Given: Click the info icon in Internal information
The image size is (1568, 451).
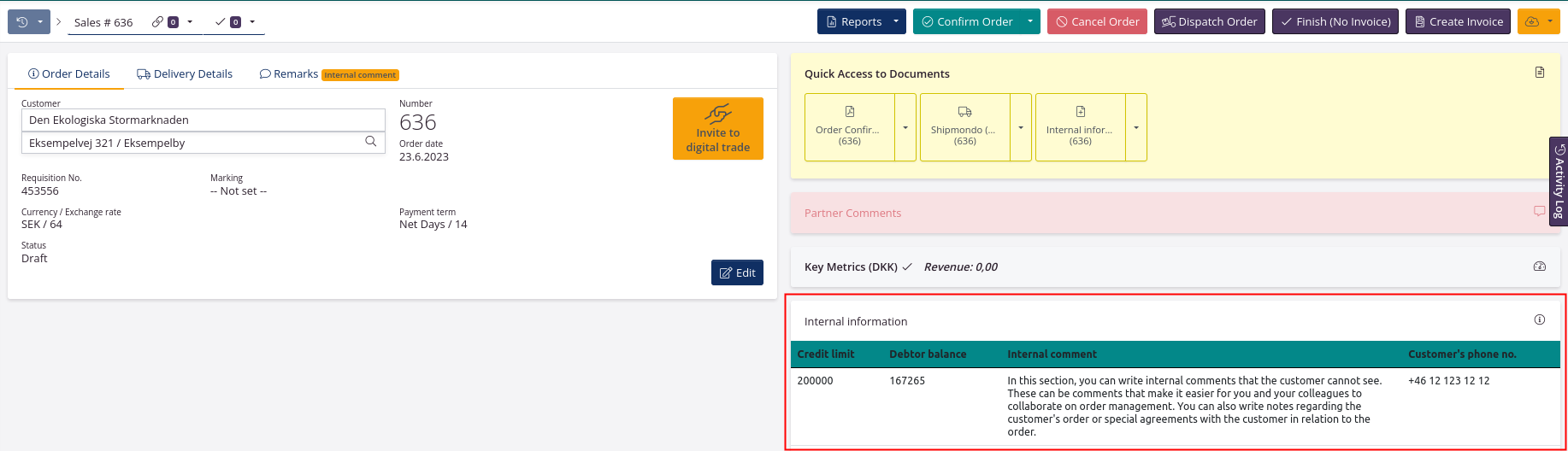Looking at the screenshot, I should tap(1539, 320).
